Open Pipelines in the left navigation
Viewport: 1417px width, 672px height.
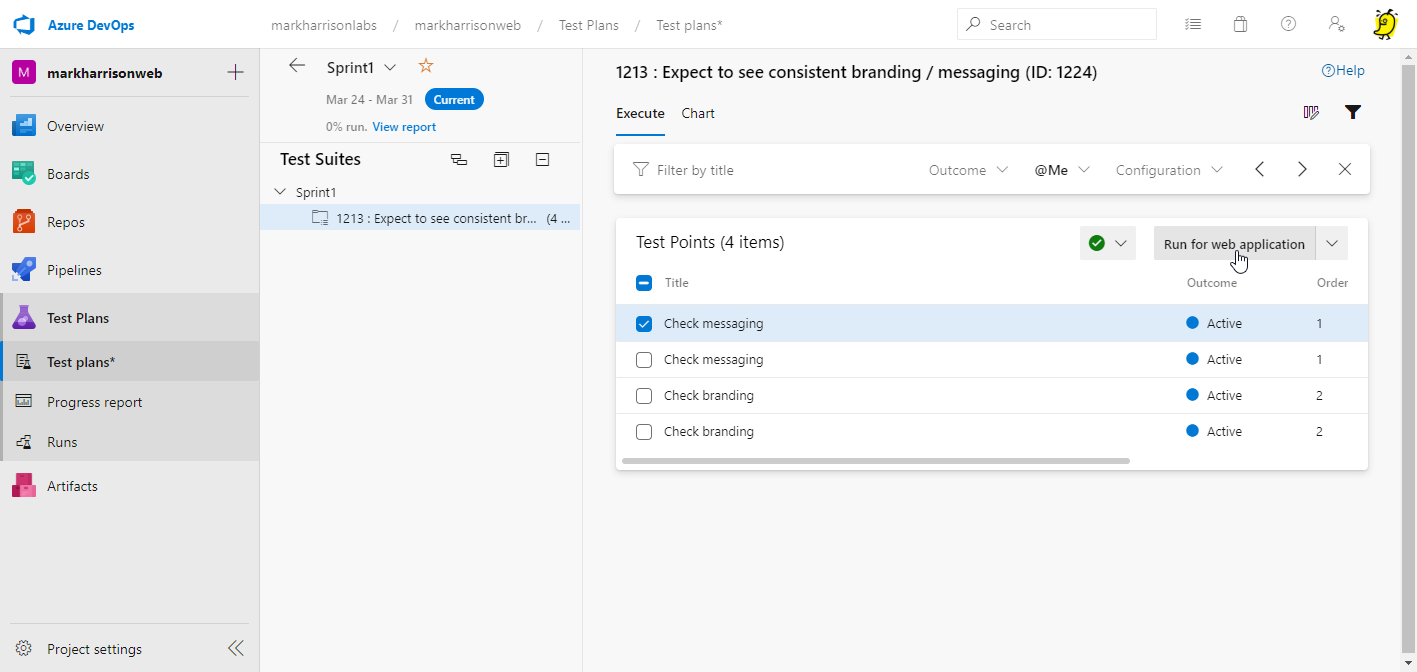pos(74,270)
